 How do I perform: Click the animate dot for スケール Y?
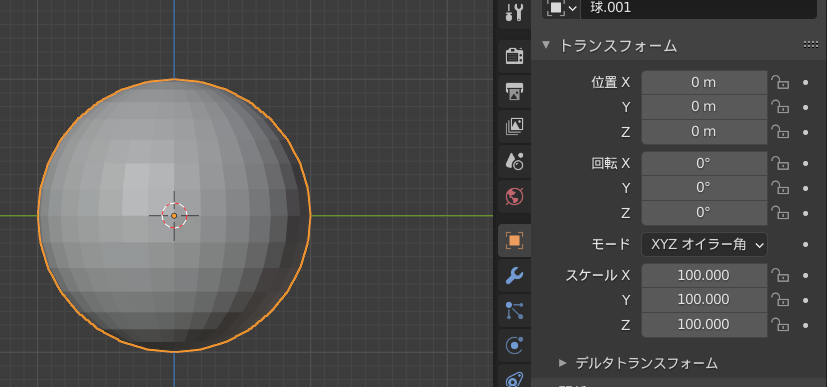[x=805, y=301]
